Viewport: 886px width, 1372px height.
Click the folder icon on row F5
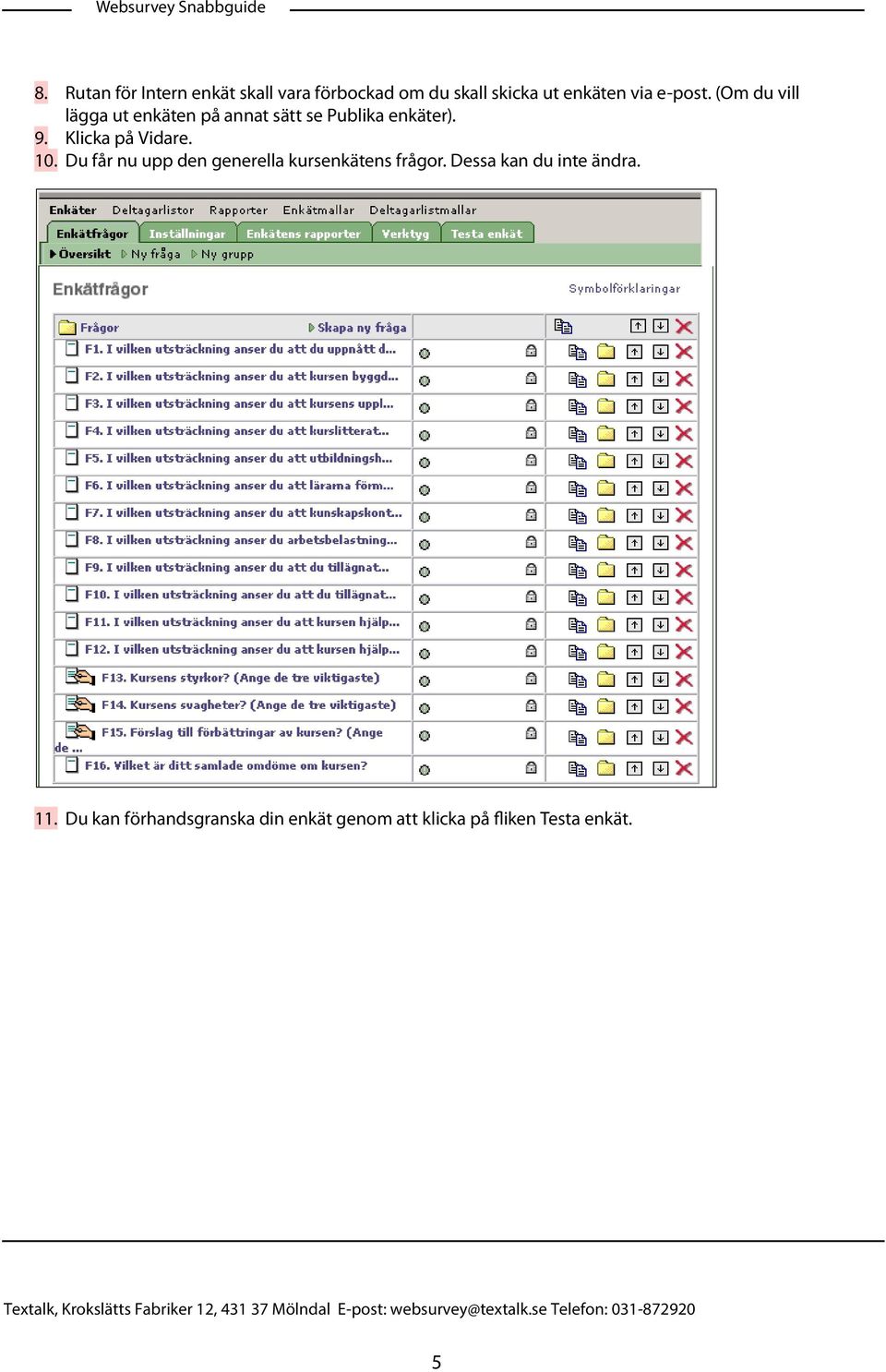605,461
